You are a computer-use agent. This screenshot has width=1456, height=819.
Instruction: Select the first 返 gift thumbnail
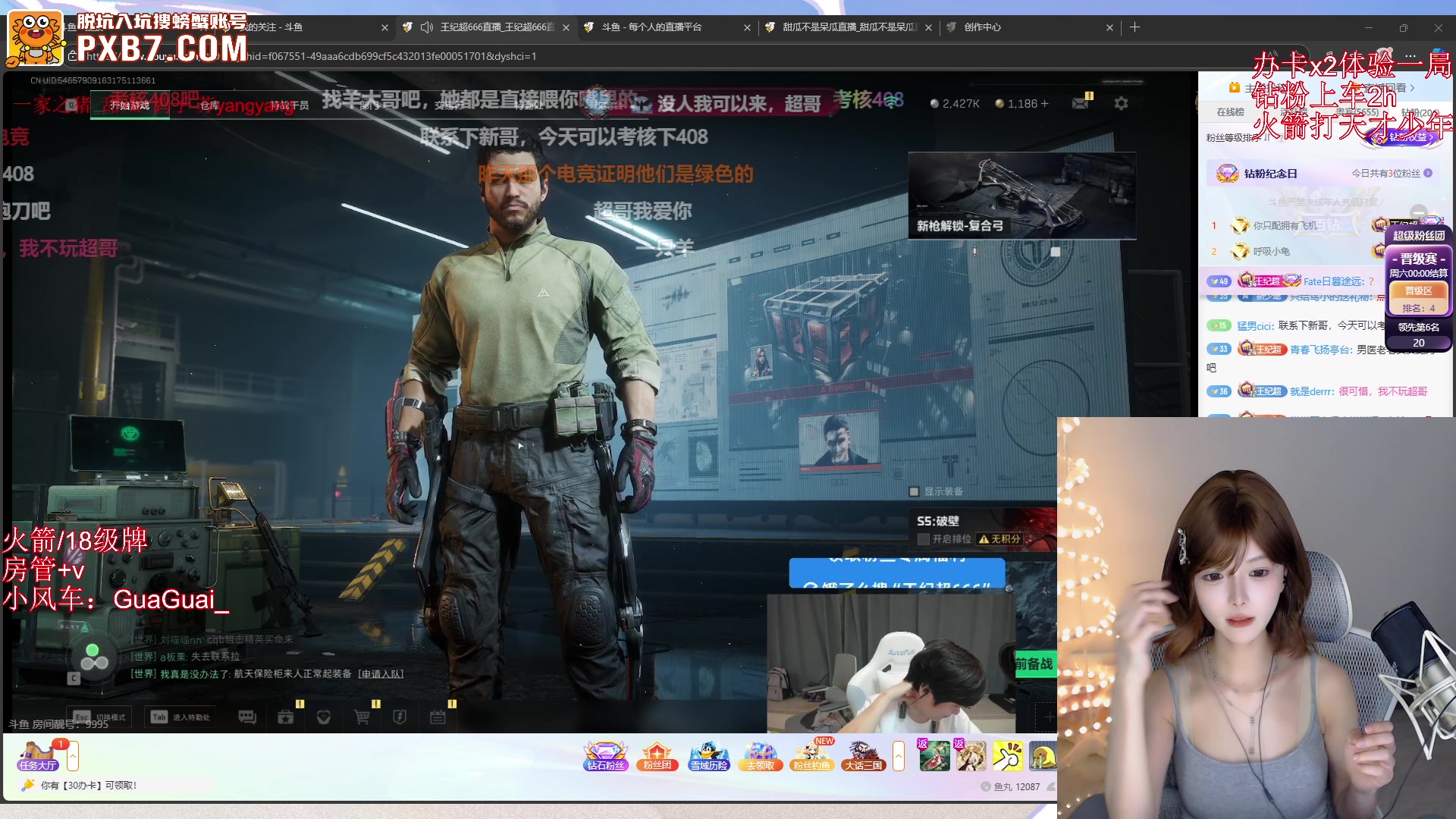(934, 755)
